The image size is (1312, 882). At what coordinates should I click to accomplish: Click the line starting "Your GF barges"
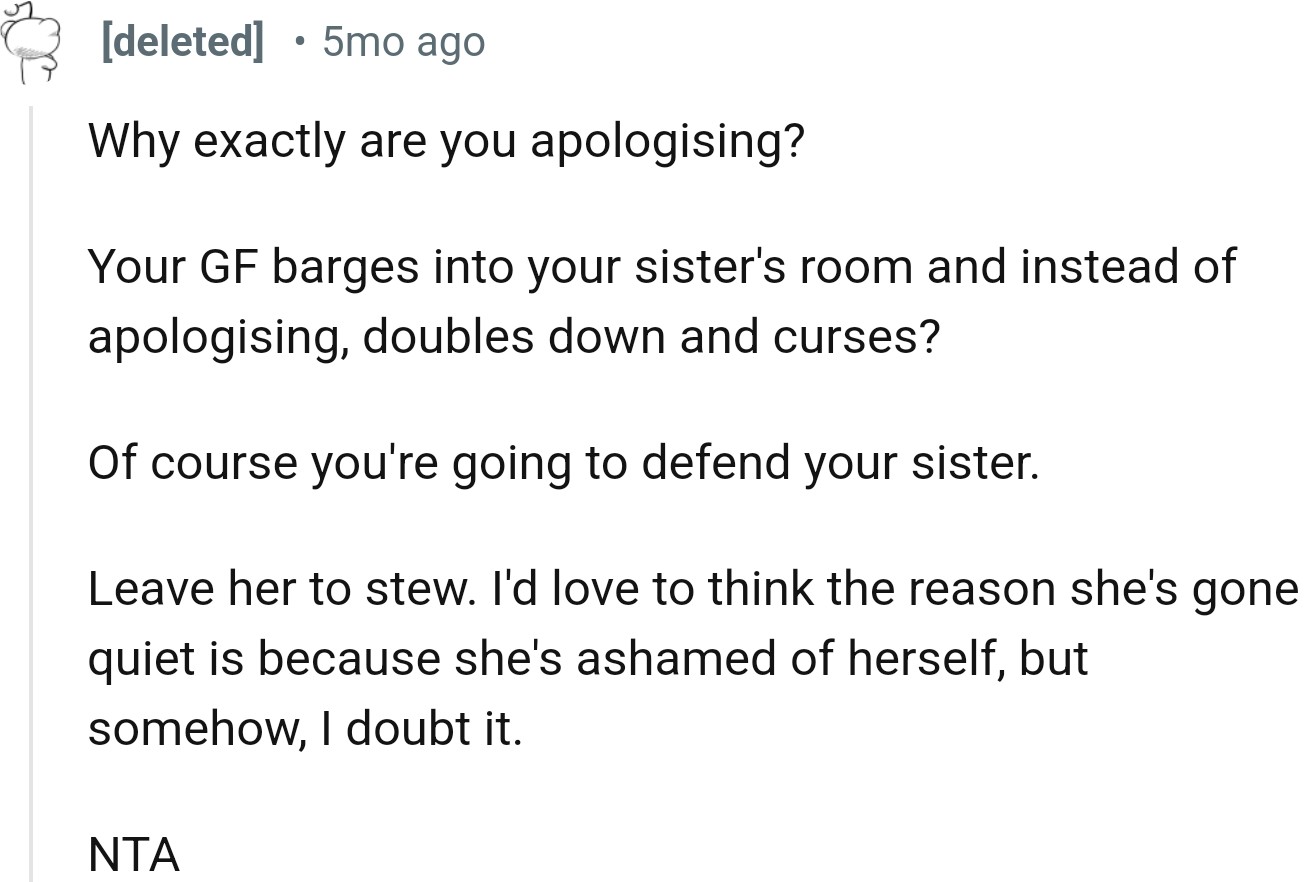pos(661,267)
